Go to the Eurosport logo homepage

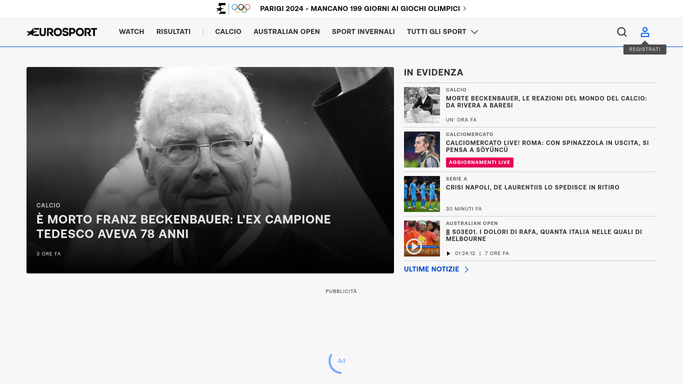coord(62,32)
